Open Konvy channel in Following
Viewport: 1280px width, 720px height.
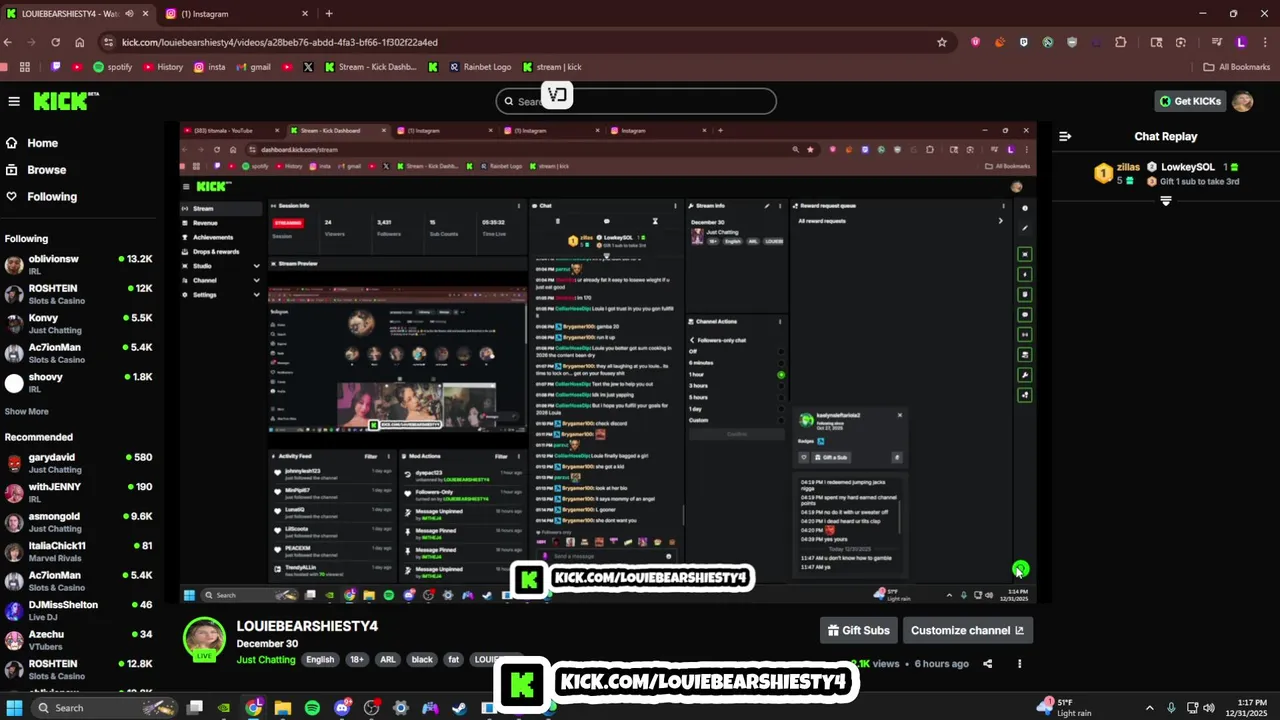[x=78, y=324]
